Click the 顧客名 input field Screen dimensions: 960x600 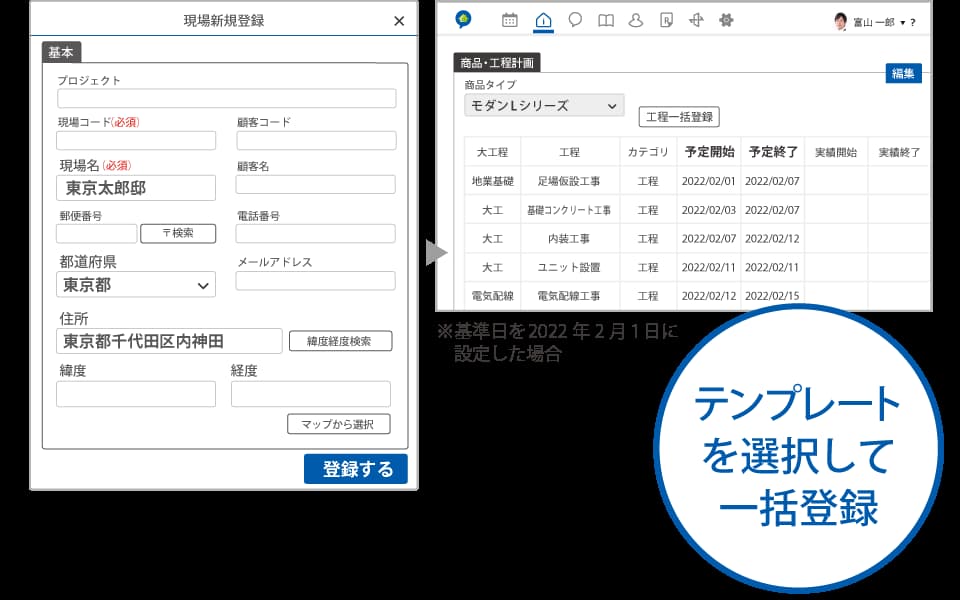pyautogui.click(x=316, y=184)
